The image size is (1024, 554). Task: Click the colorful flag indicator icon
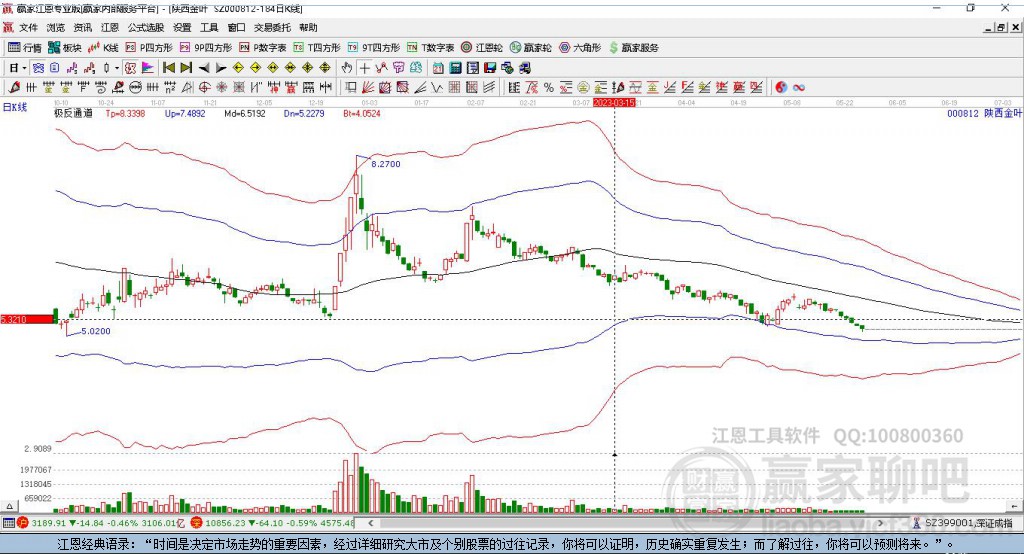[148, 68]
